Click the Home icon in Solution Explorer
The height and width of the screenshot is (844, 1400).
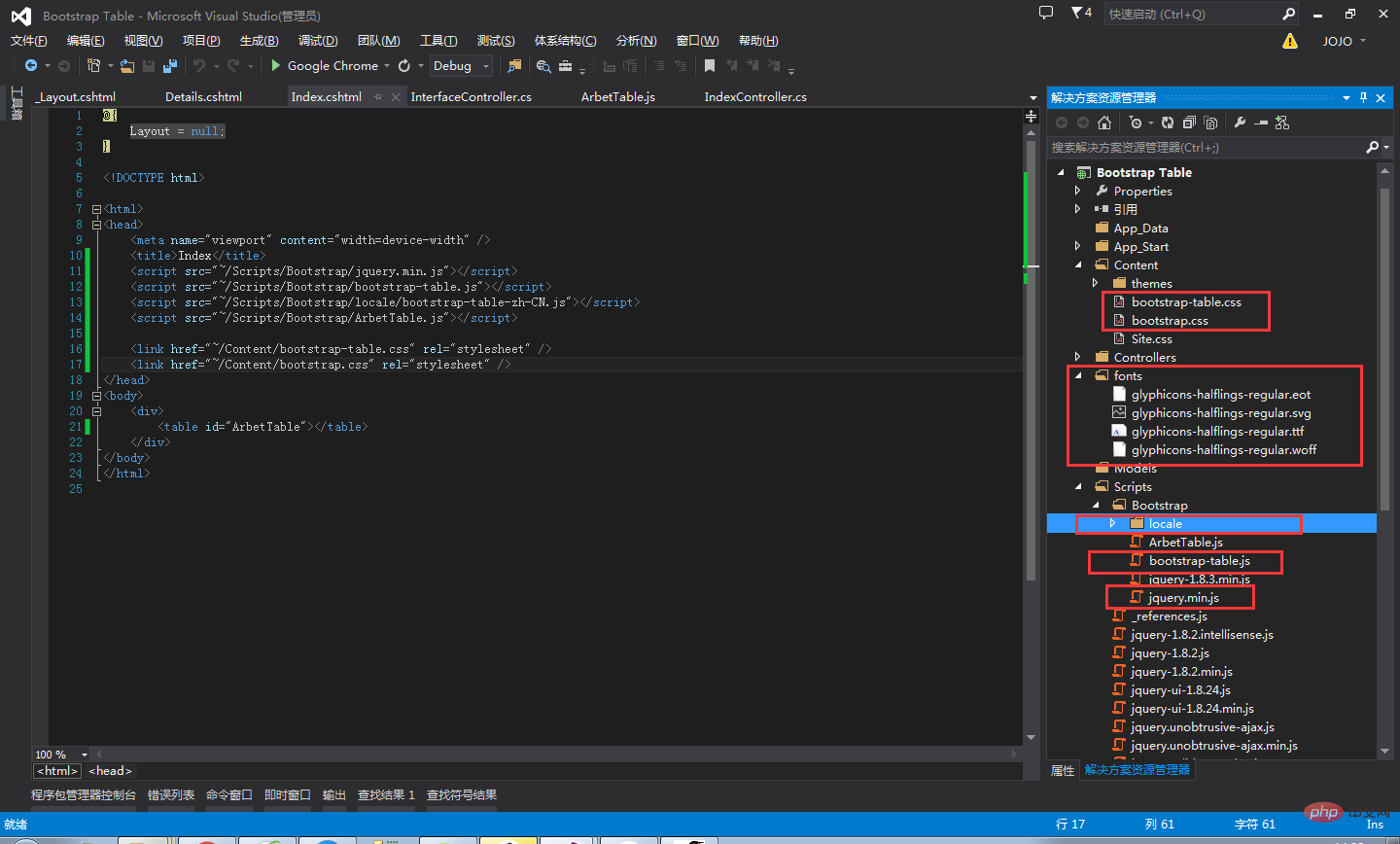[x=1104, y=123]
